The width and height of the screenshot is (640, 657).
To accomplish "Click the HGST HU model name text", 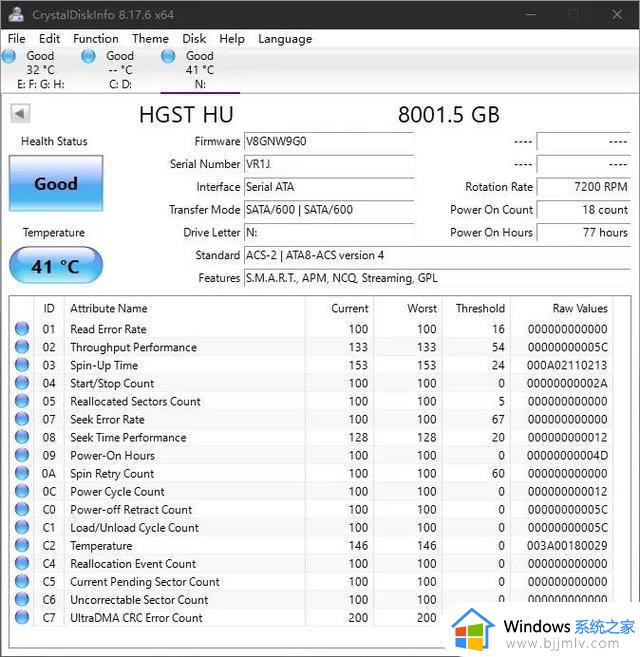I will coord(186,115).
